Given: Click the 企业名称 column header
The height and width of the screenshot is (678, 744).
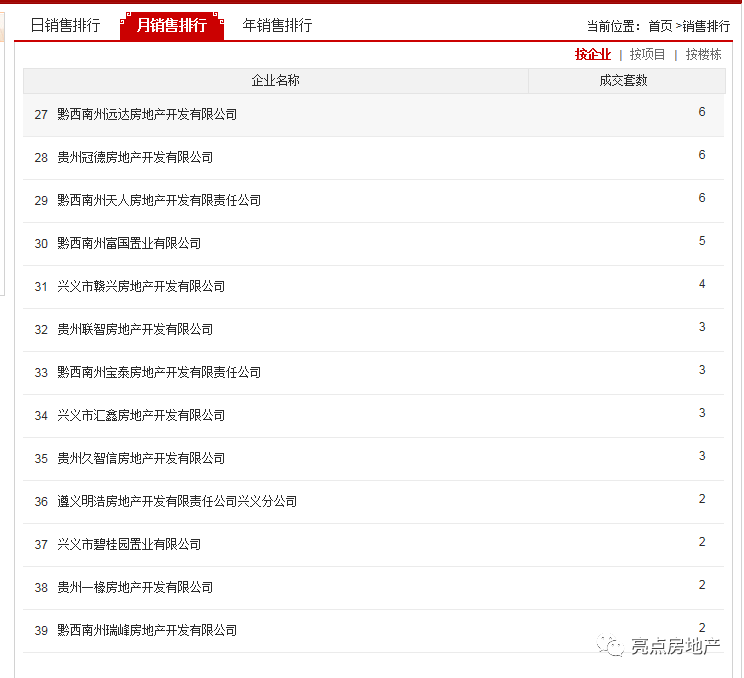Looking at the screenshot, I should point(276,81).
